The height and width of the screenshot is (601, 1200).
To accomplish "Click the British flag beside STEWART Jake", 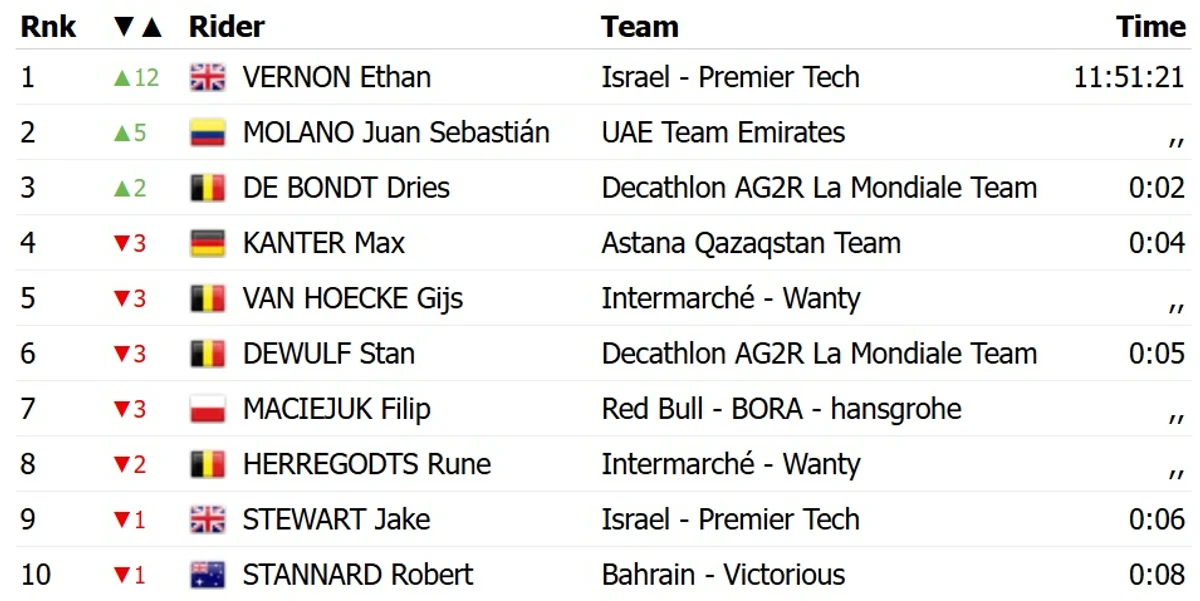I will pyautogui.click(x=208, y=520).
